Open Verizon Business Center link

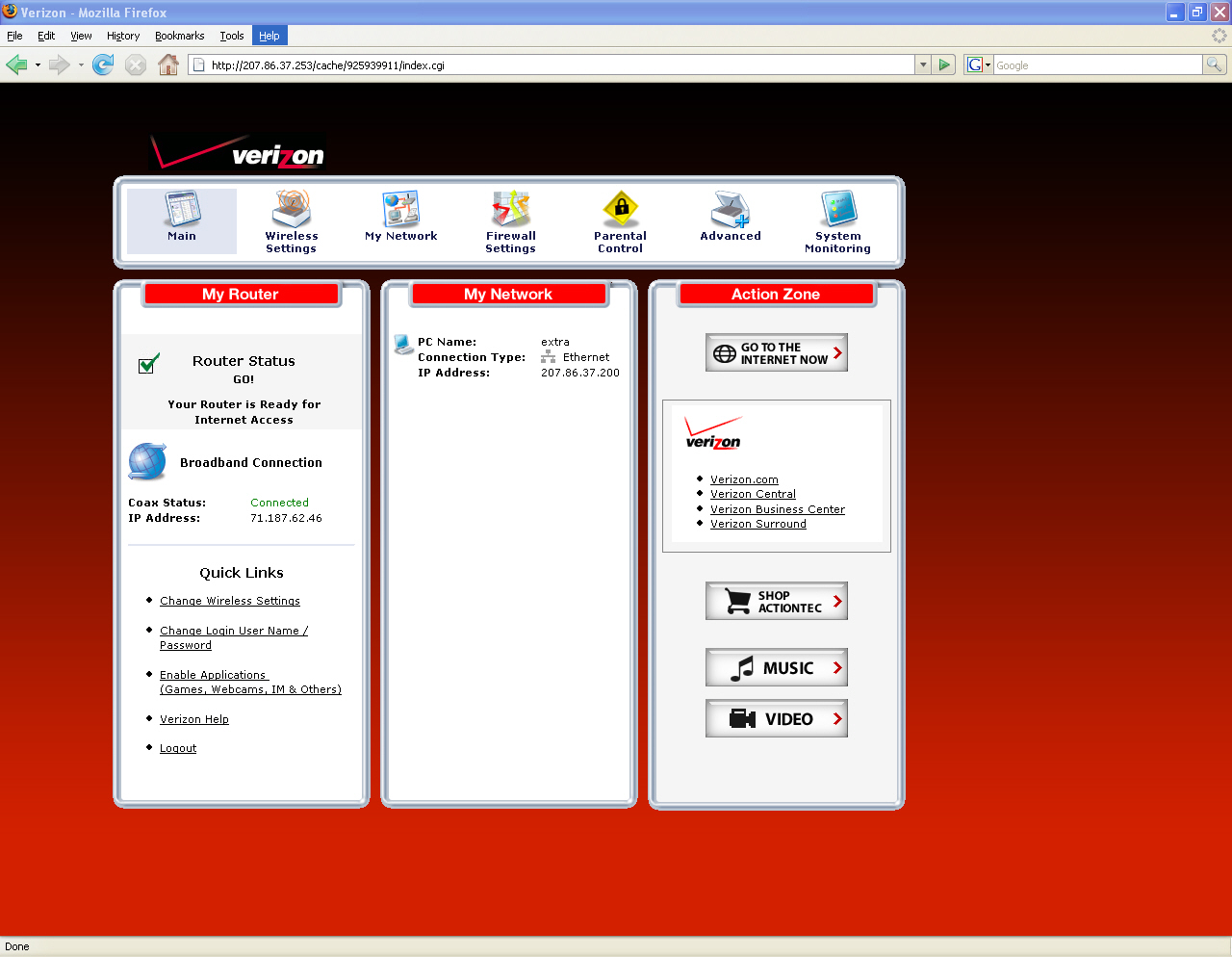(778, 509)
